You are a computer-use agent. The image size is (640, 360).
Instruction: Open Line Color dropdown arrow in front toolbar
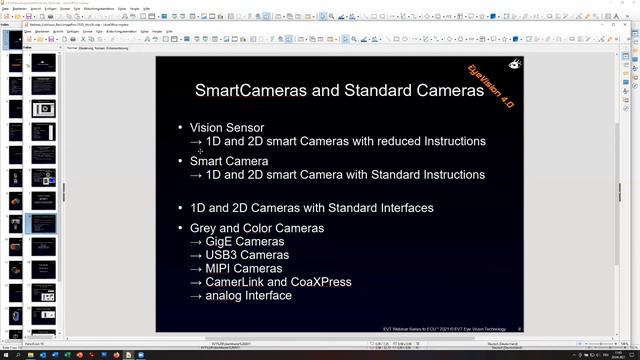click(369, 40)
